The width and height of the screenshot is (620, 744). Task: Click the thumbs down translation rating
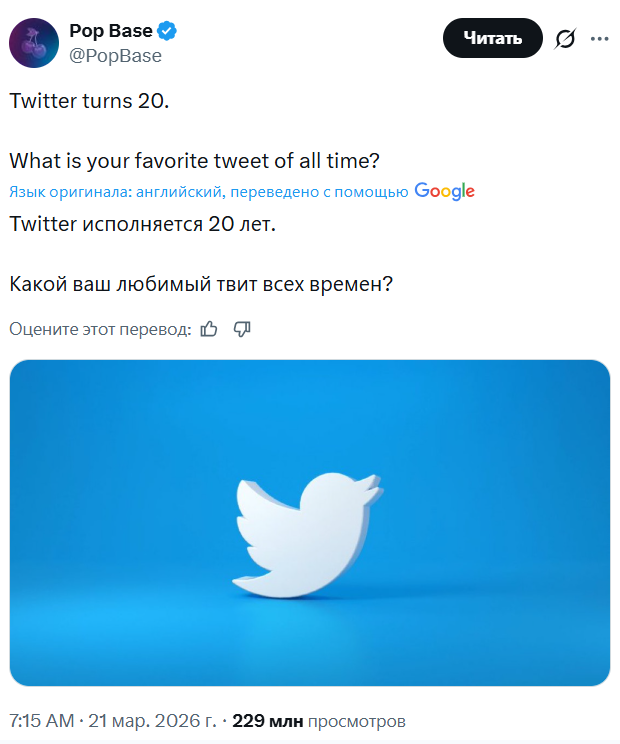click(241, 329)
